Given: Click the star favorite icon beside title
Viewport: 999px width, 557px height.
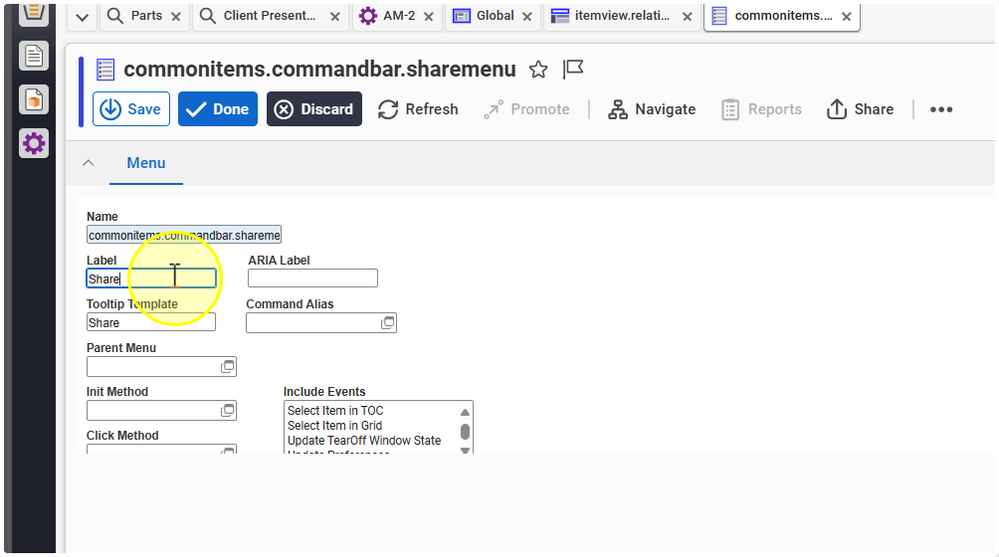Looking at the screenshot, I should tap(538, 69).
